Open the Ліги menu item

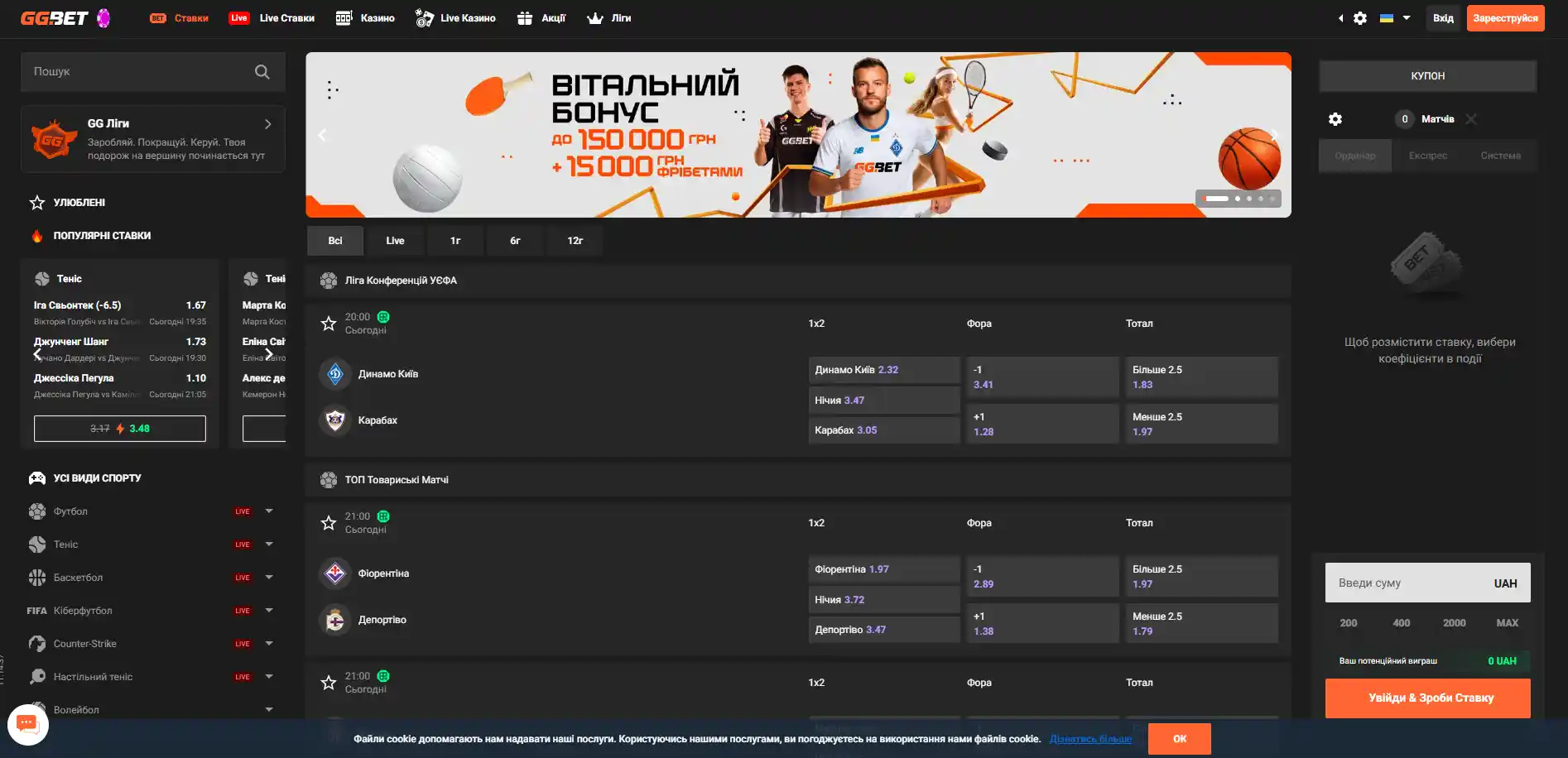coord(608,18)
